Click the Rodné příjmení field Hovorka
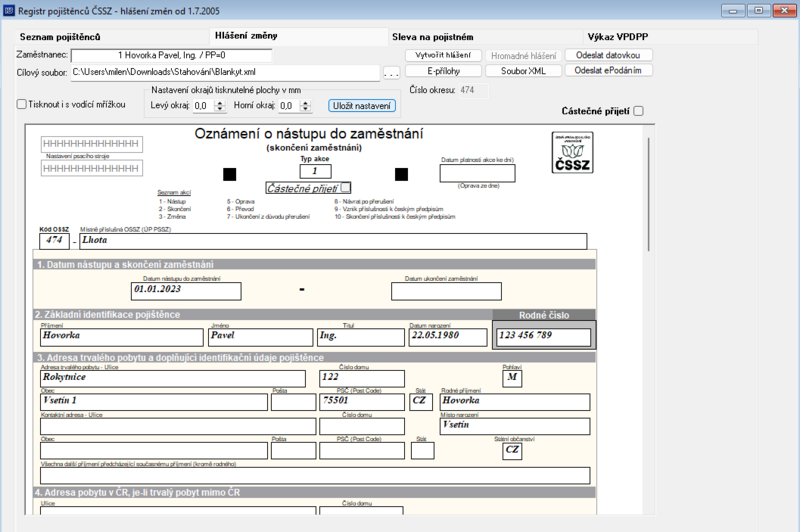 [515, 402]
